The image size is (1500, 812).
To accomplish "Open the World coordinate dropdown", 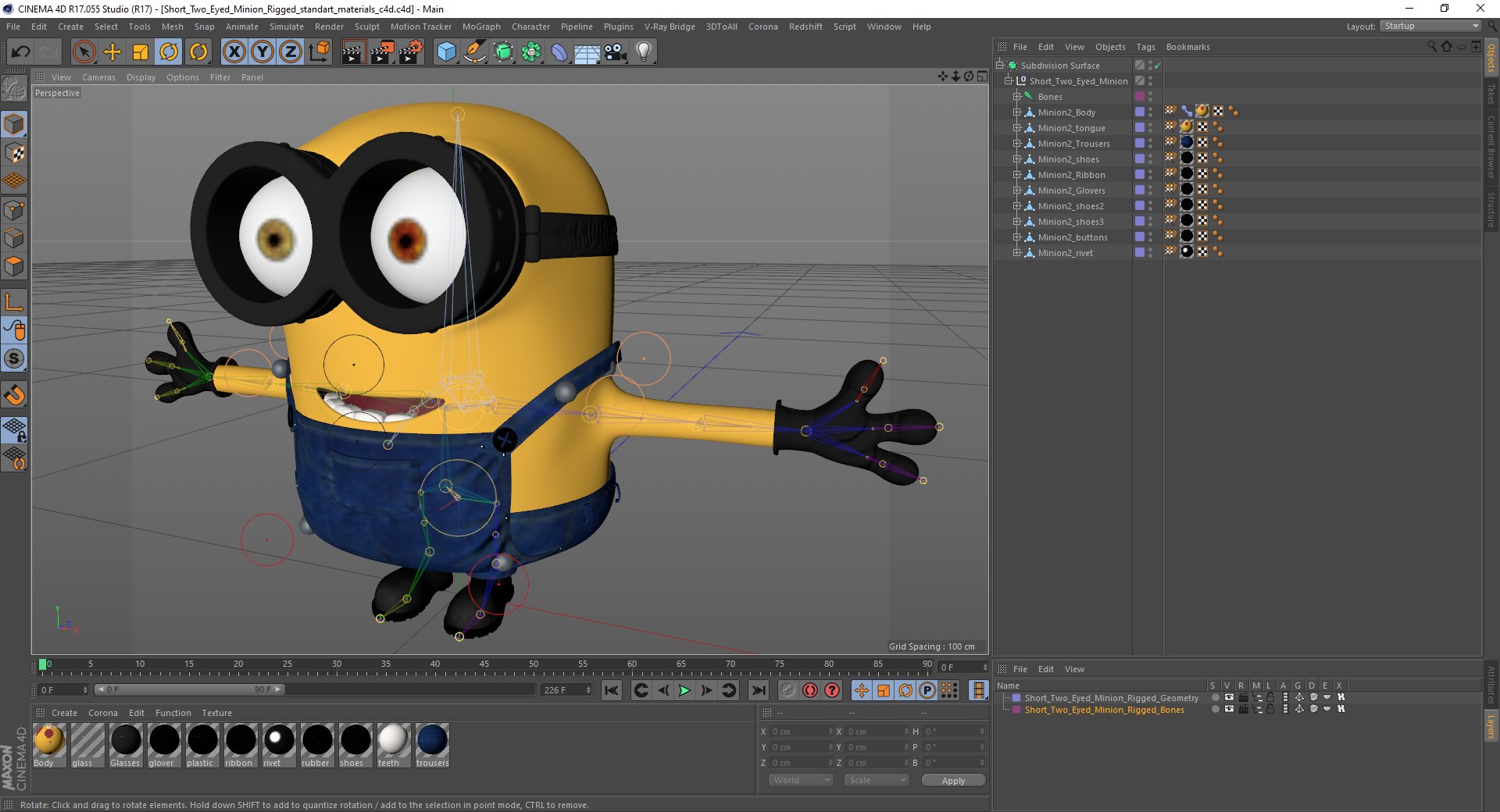I will click(x=801, y=780).
